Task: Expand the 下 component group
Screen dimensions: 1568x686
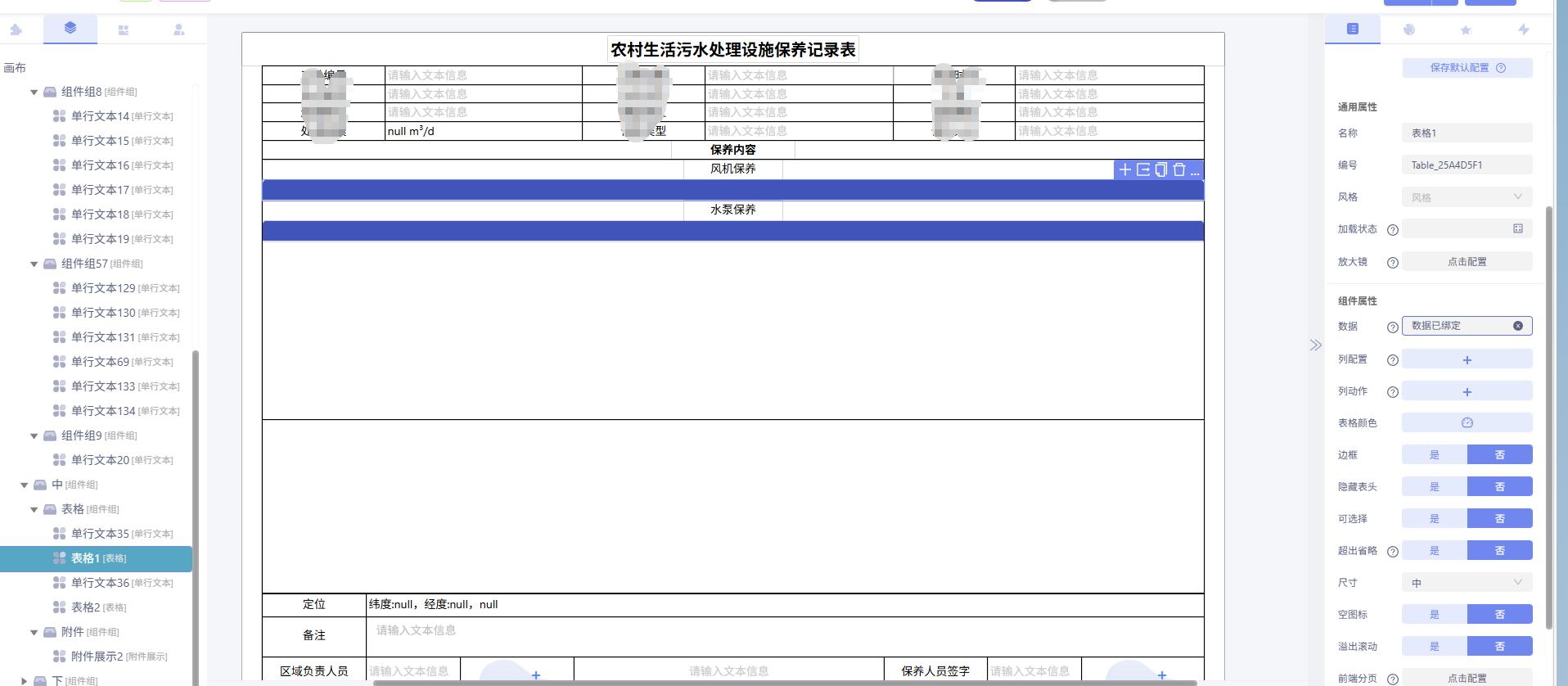Action: coord(24,681)
